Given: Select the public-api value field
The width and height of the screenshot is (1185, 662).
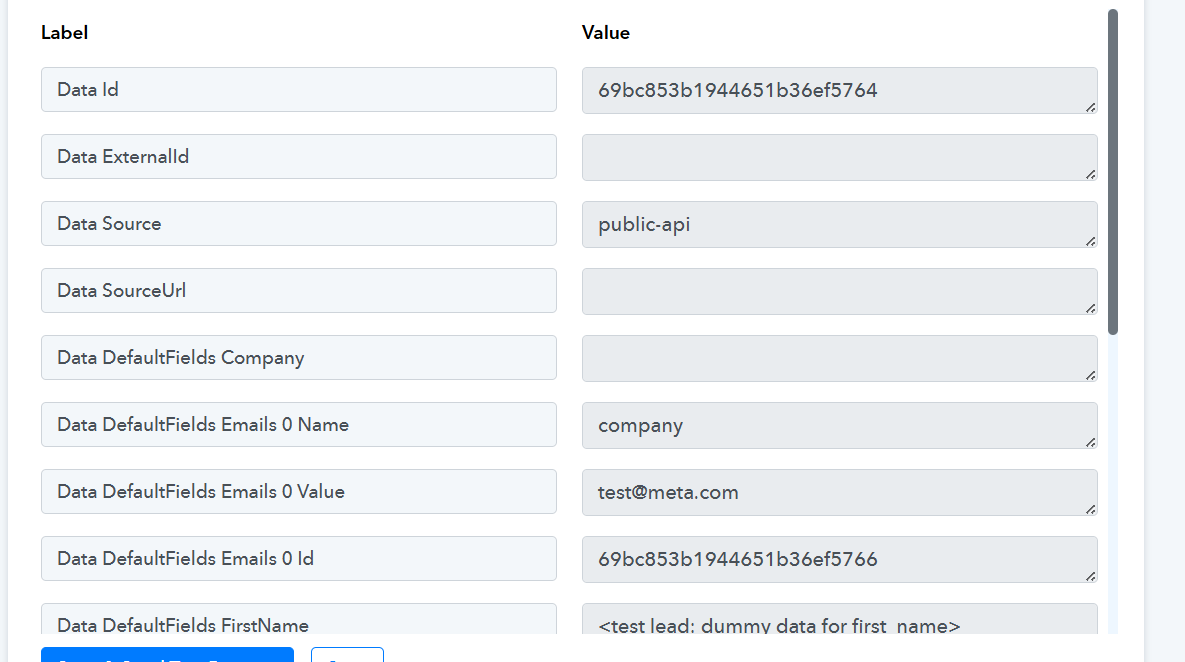Looking at the screenshot, I should pos(838,225).
